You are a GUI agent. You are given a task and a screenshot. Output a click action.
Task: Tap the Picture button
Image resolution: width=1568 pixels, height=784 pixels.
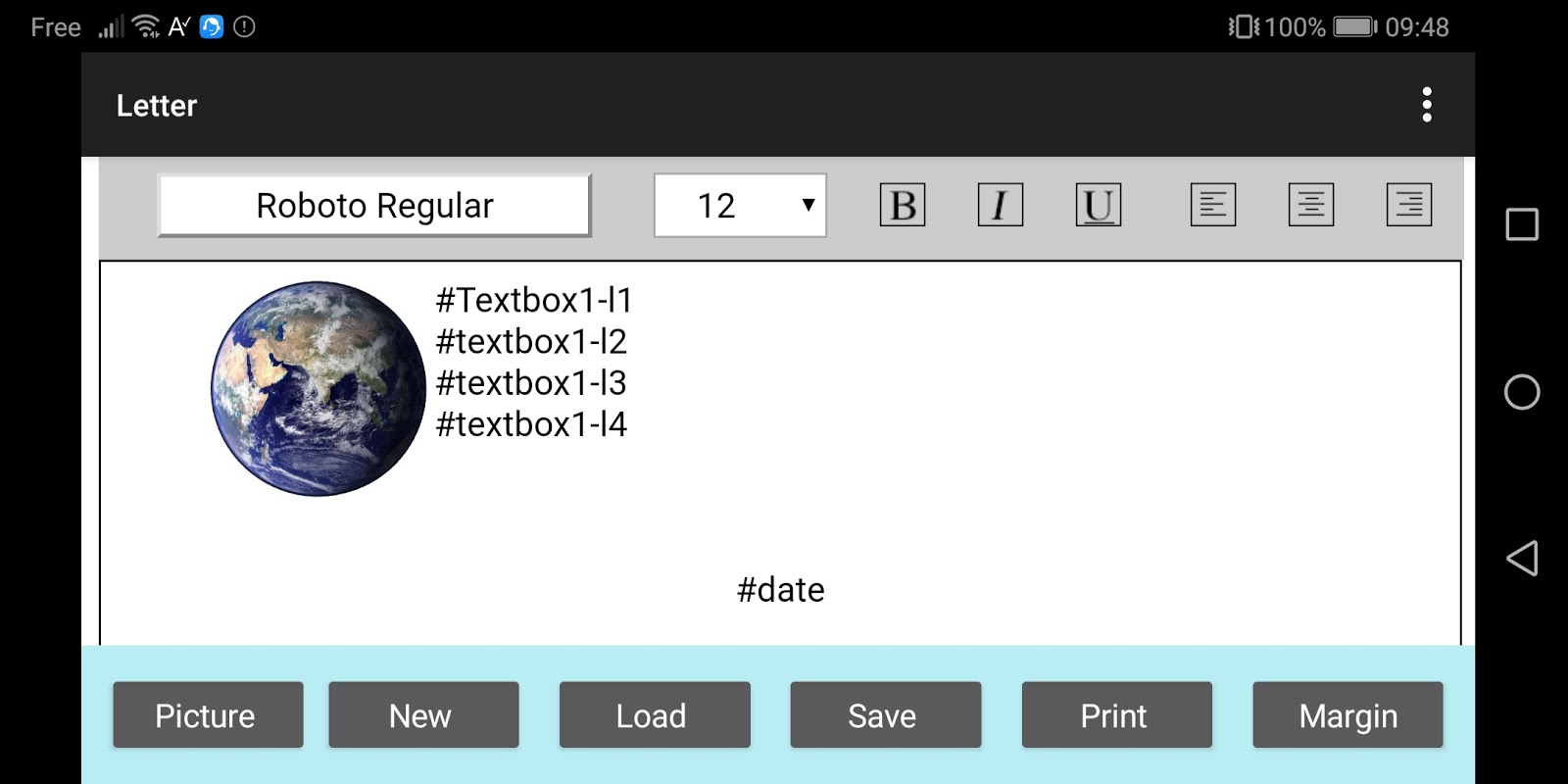(x=208, y=715)
